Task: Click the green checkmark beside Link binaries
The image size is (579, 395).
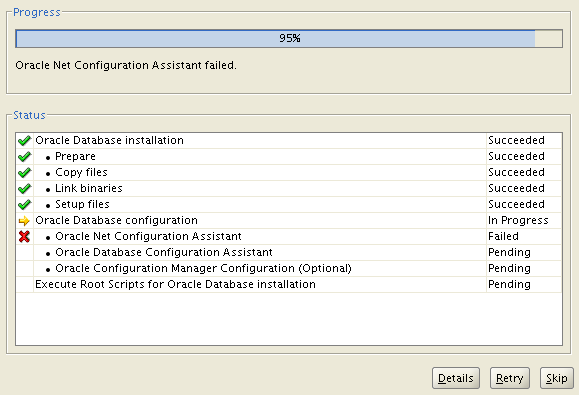Action: point(24,189)
